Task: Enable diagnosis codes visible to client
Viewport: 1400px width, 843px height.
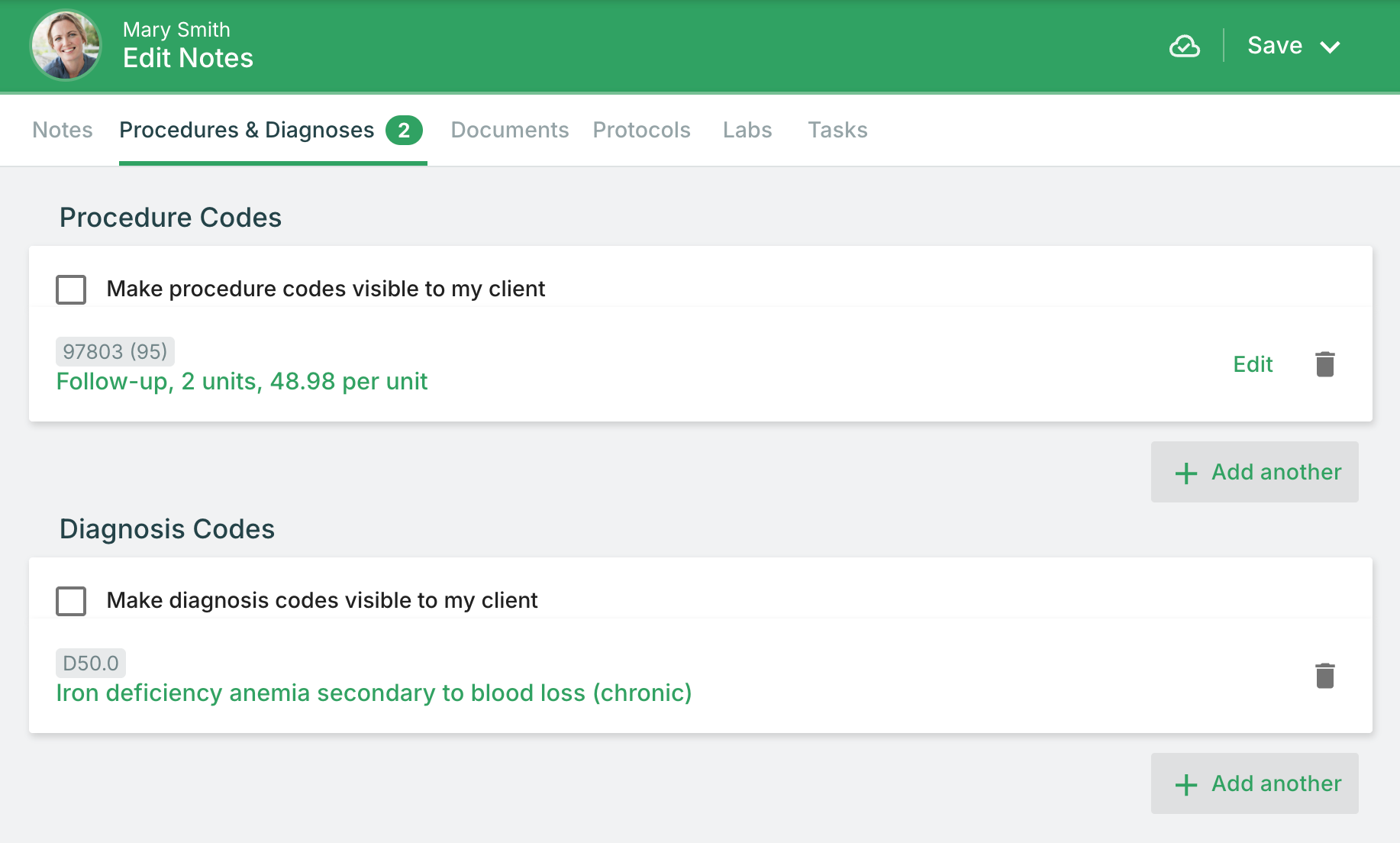Action: coord(71,601)
